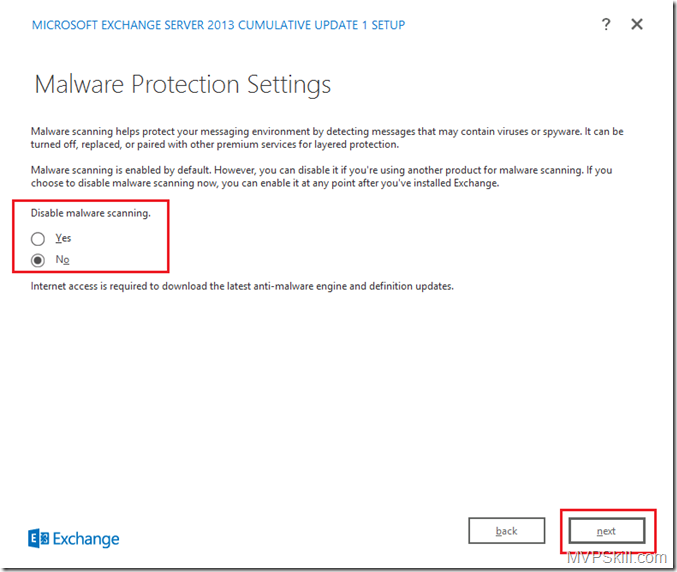Screen dimensions: 677x572
Task: Click the "No" option label text
Action: tap(62, 260)
